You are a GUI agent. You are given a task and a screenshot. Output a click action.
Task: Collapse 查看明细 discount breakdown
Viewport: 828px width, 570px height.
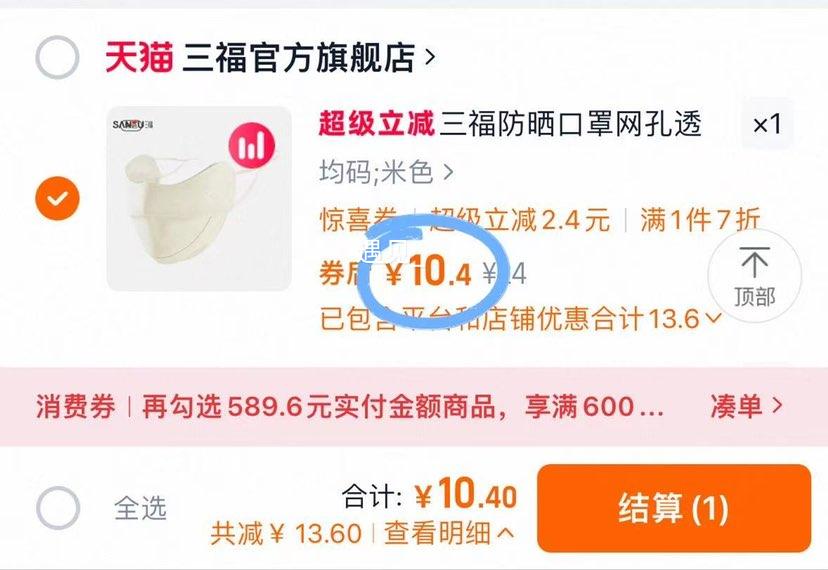(x=449, y=533)
